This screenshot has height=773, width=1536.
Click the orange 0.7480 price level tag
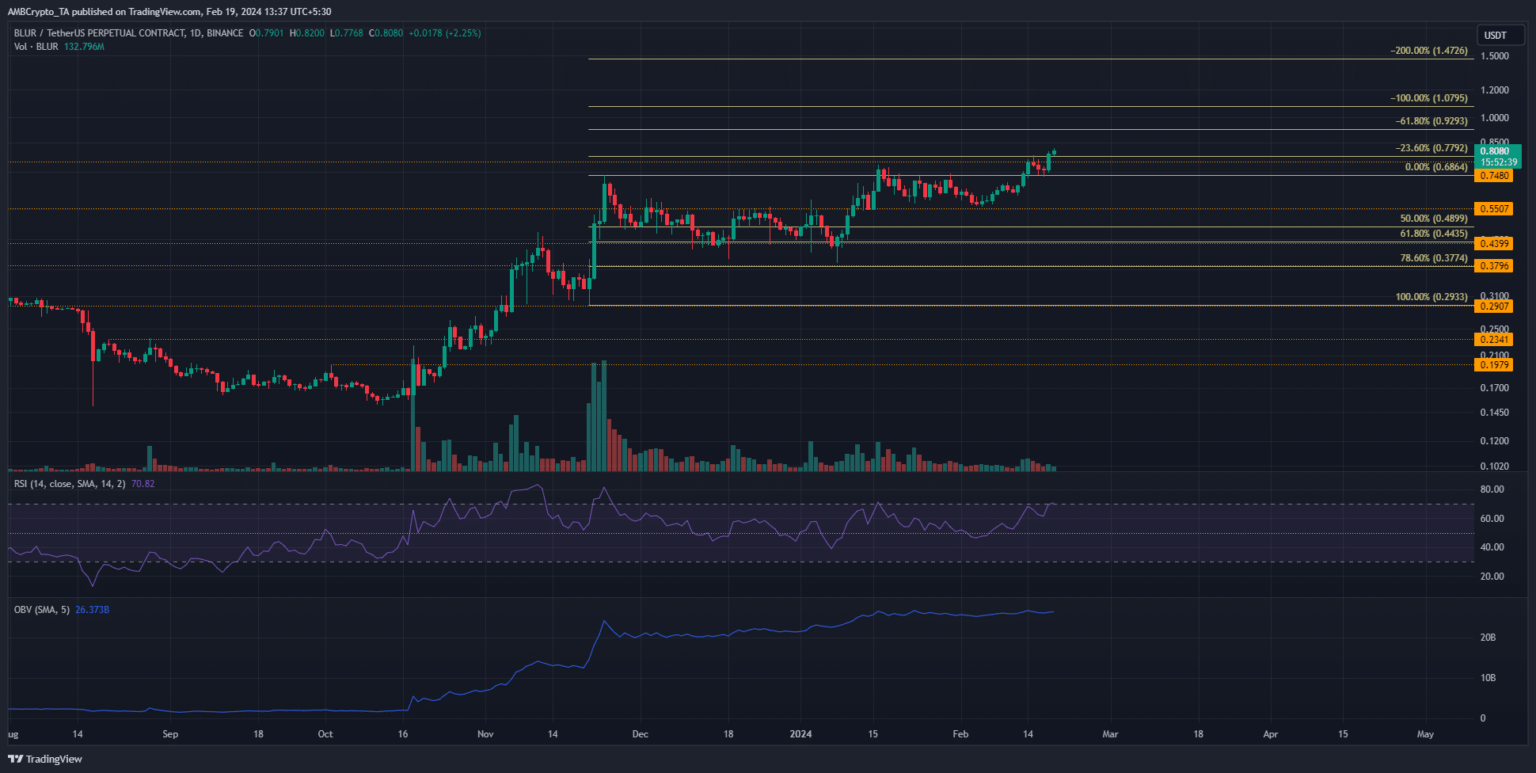point(1496,175)
